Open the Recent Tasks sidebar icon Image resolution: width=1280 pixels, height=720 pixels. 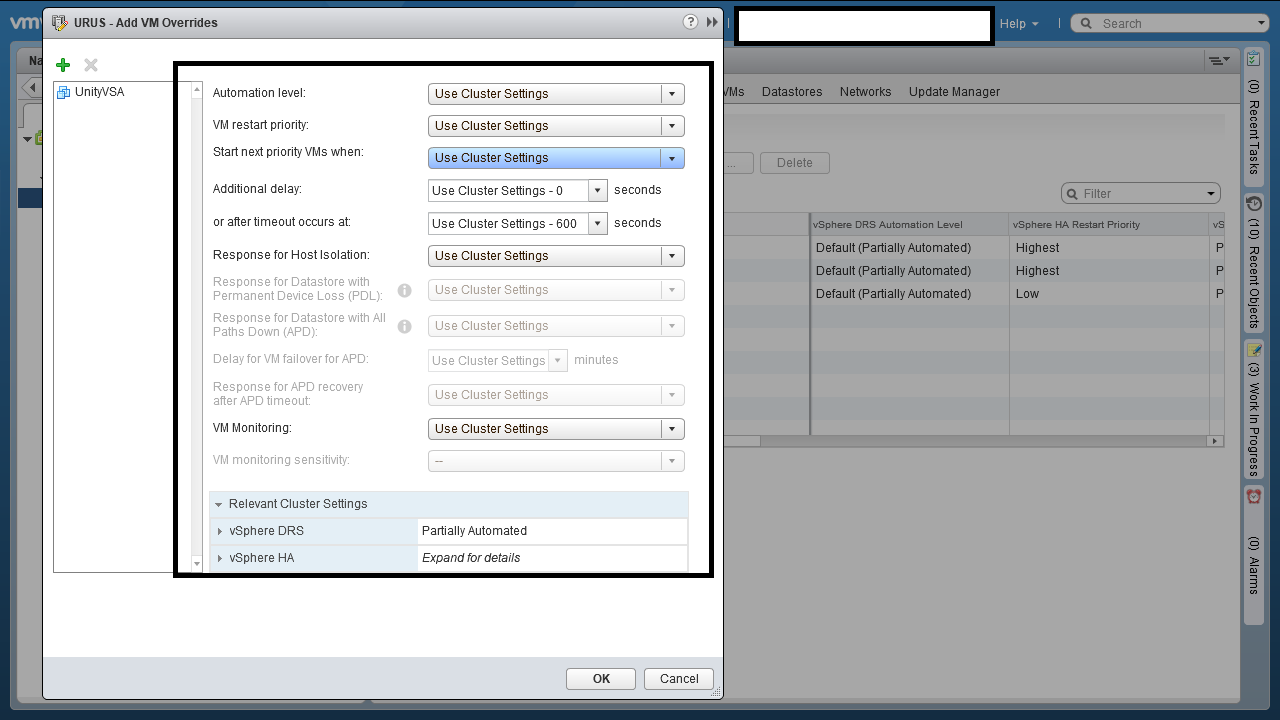pos(1253,60)
